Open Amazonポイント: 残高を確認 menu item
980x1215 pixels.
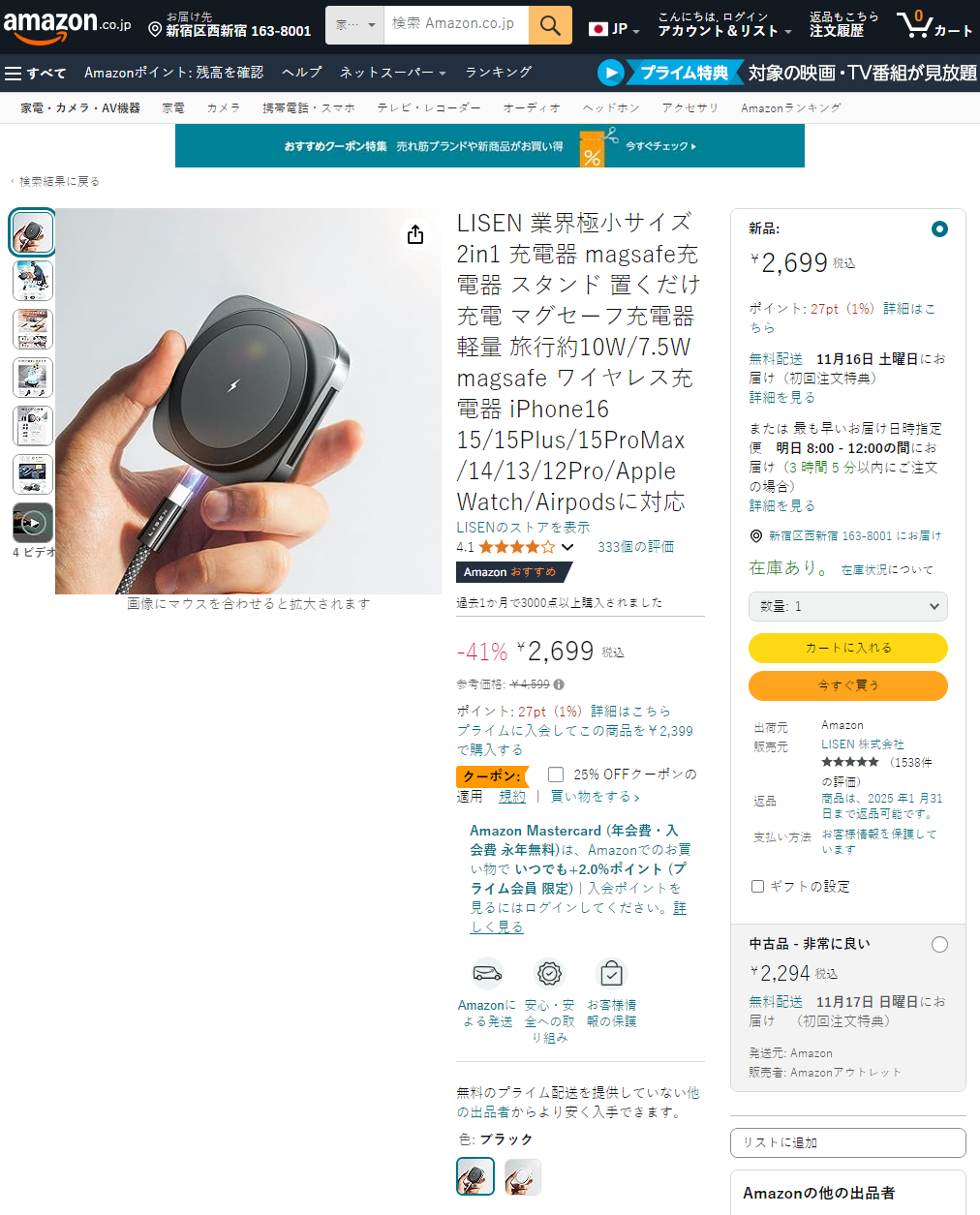pyautogui.click(x=174, y=73)
